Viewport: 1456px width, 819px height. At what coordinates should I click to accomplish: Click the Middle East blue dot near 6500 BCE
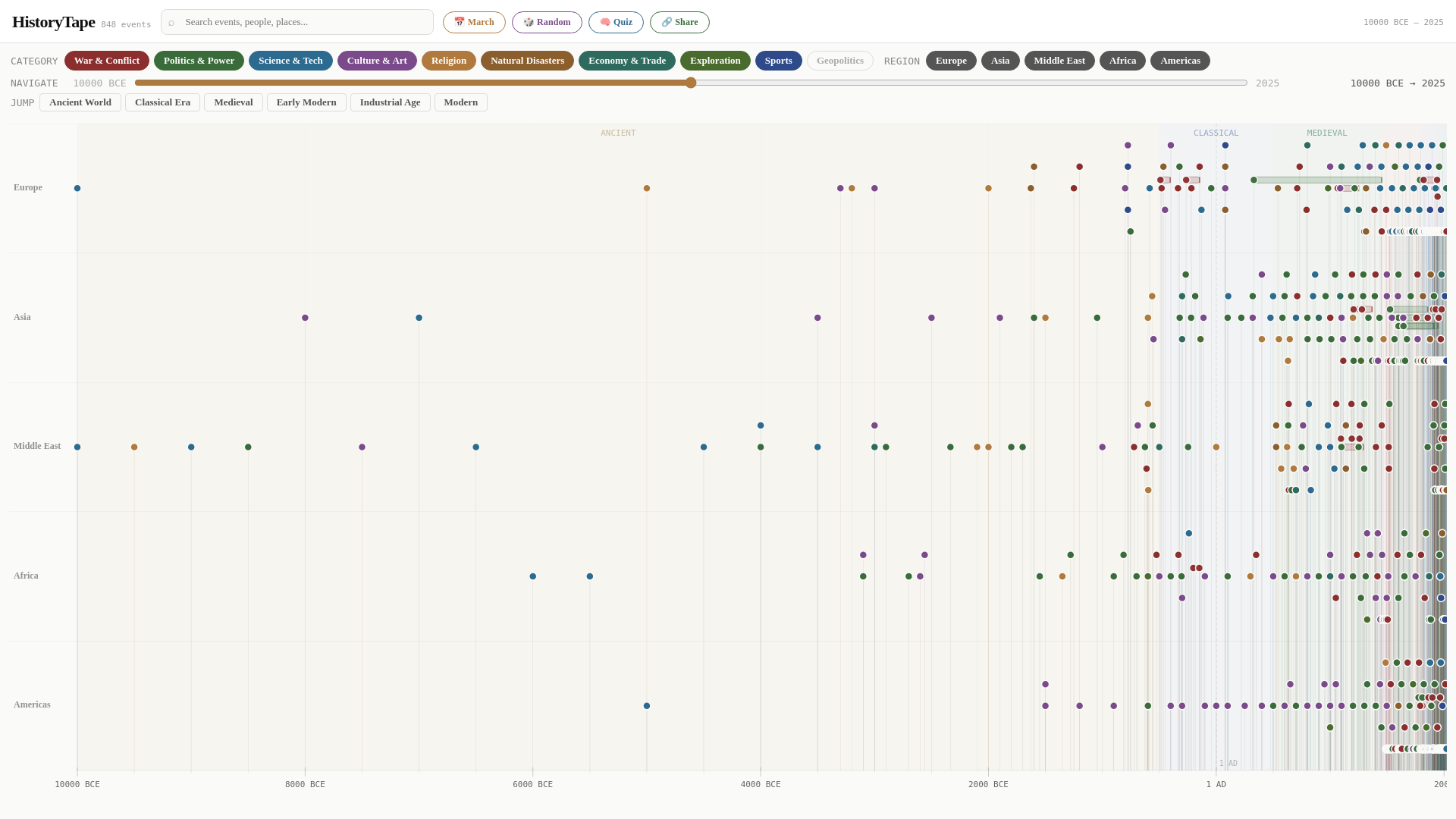[x=476, y=447]
